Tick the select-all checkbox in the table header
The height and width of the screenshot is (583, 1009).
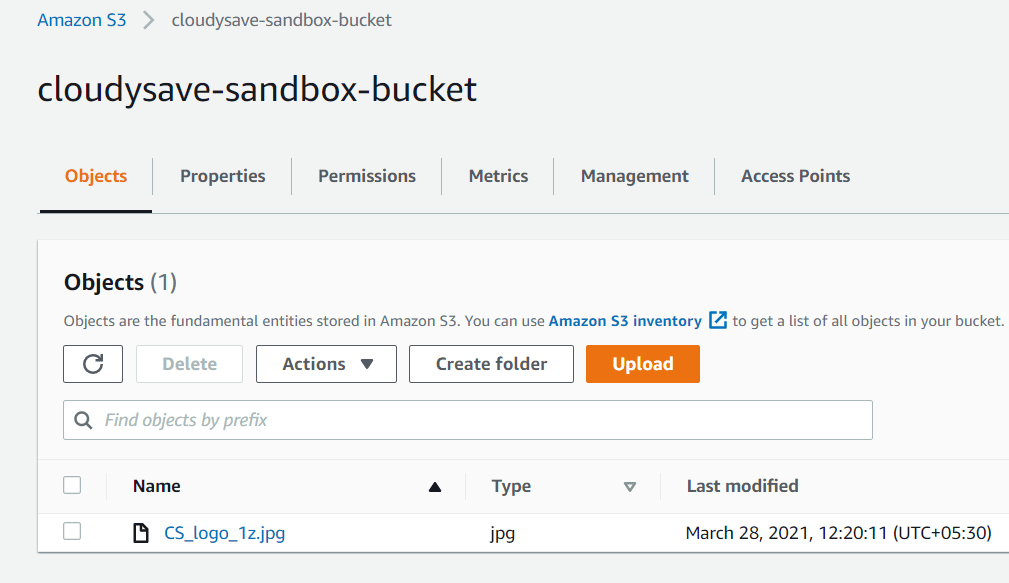point(72,485)
